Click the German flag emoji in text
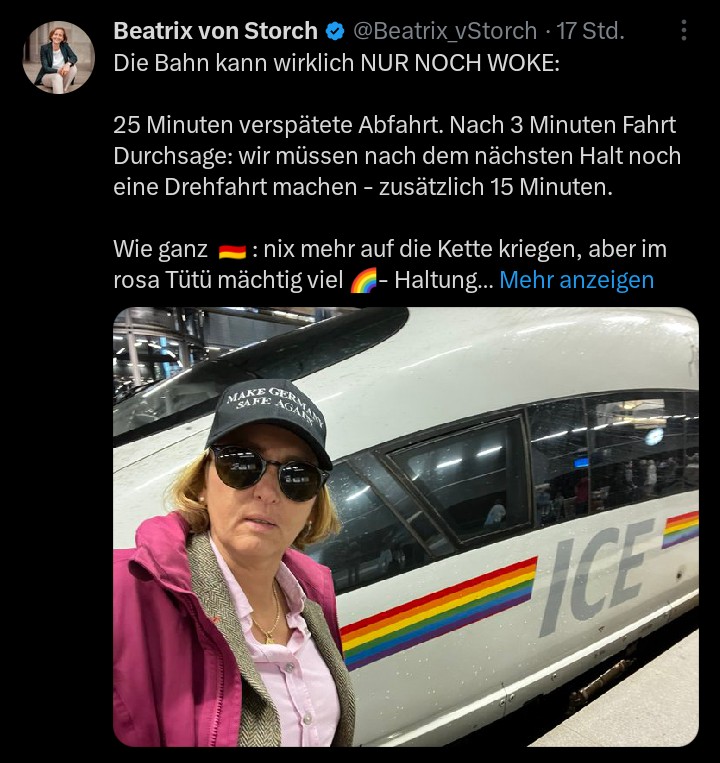Viewport: 720px width, 763px height. (x=232, y=251)
